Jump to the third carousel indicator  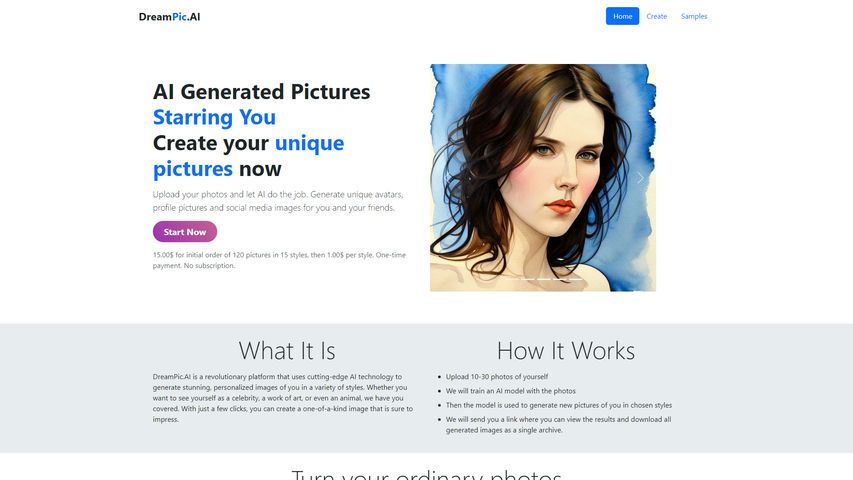[543, 279]
